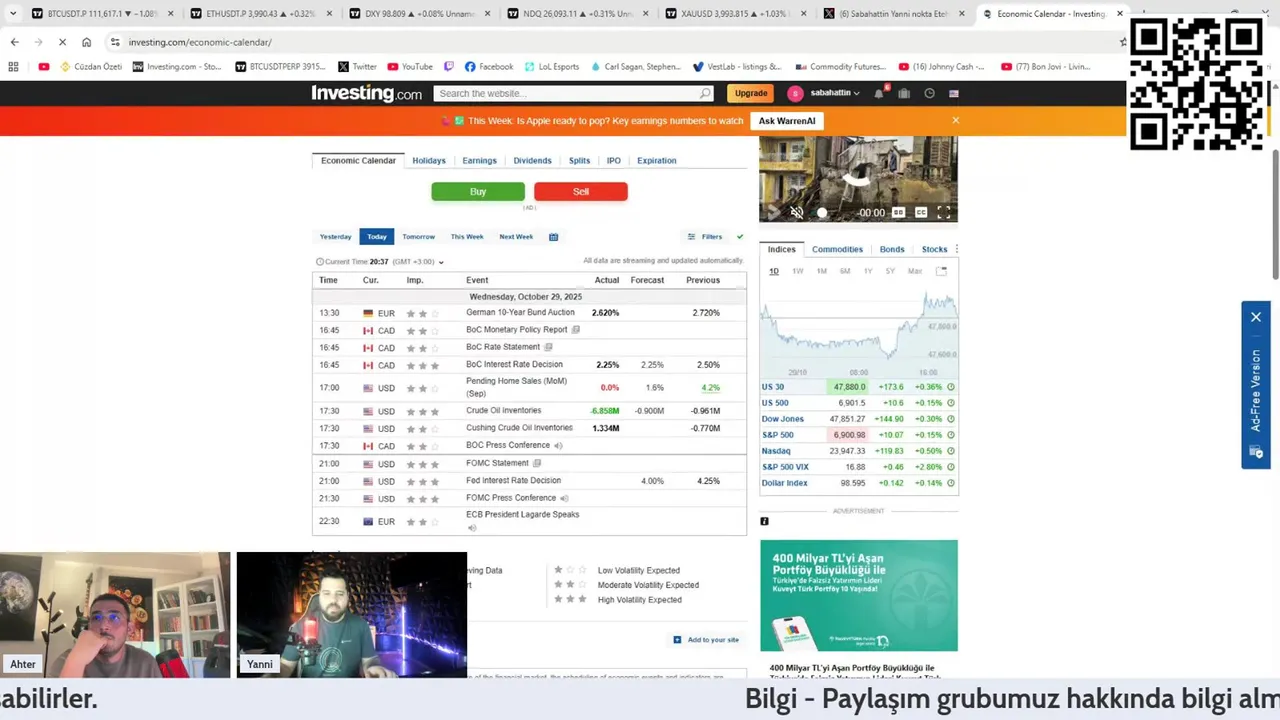
Task: Open the US flag language selector
Action: 954,93
